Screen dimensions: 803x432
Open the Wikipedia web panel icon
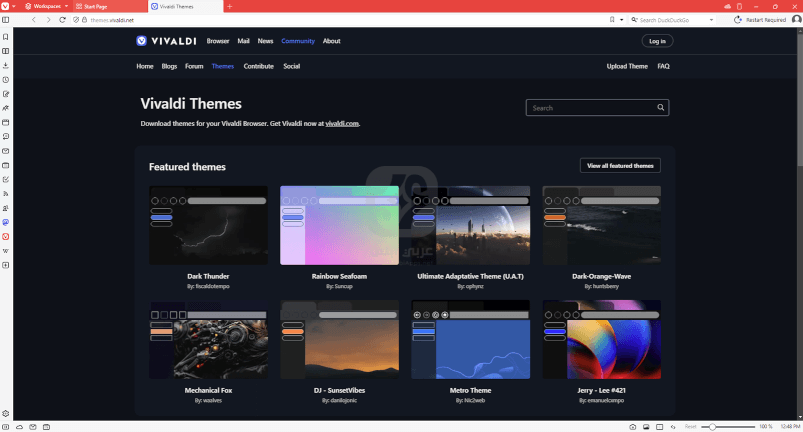pyautogui.click(x=6, y=251)
